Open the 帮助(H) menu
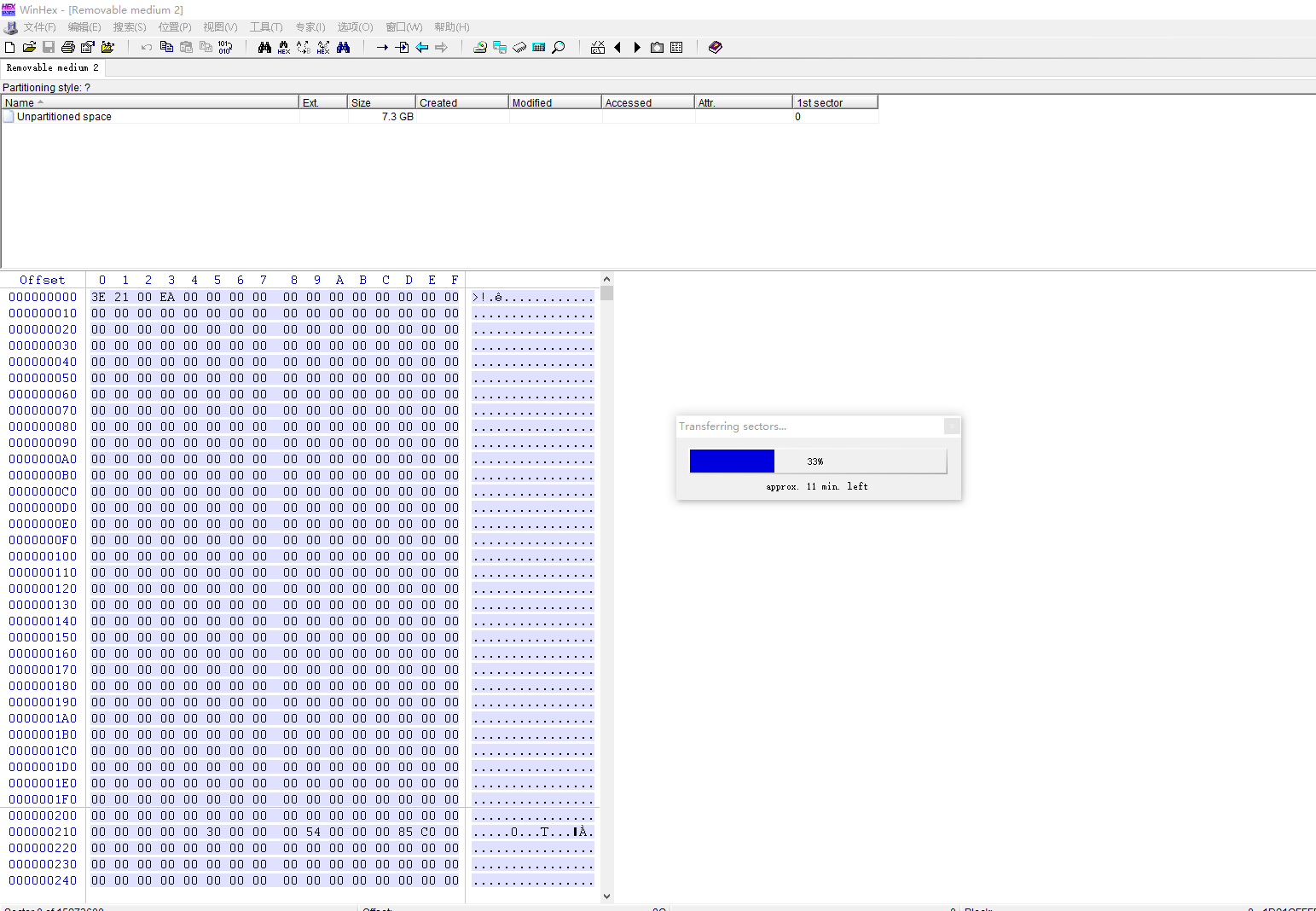 click(x=451, y=27)
